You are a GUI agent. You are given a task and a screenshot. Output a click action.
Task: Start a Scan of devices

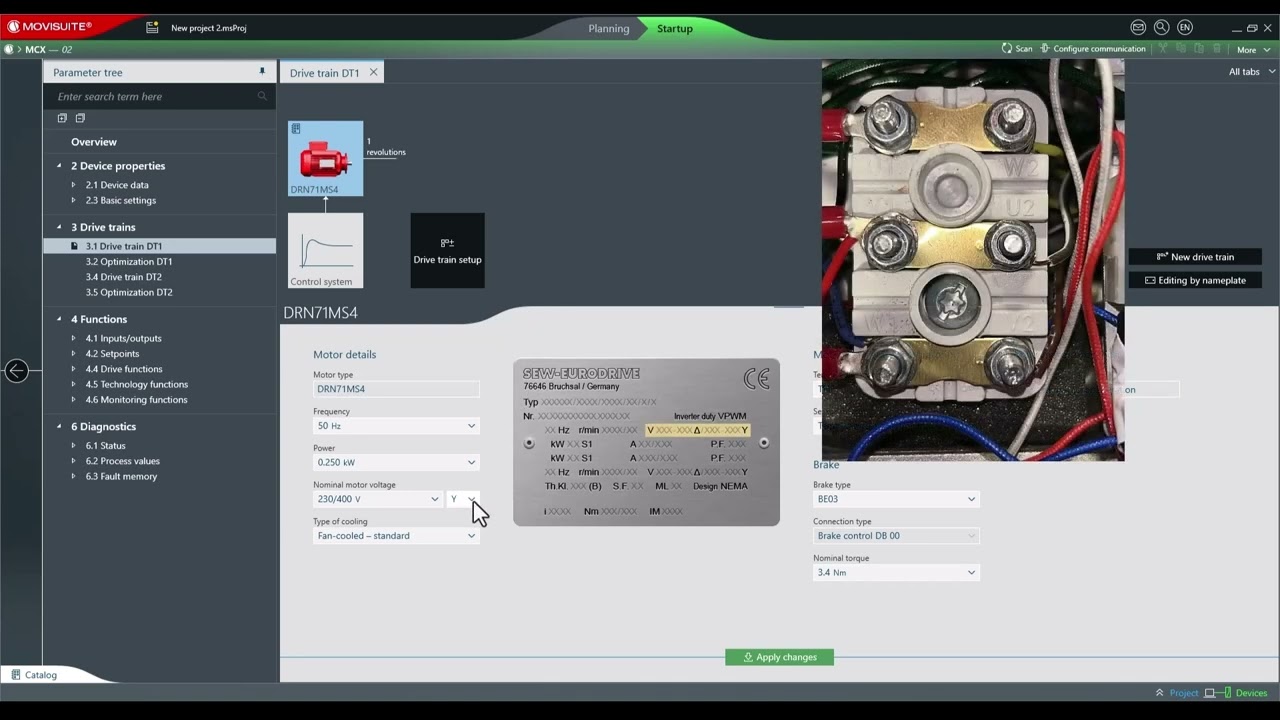(x=1017, y=49)
